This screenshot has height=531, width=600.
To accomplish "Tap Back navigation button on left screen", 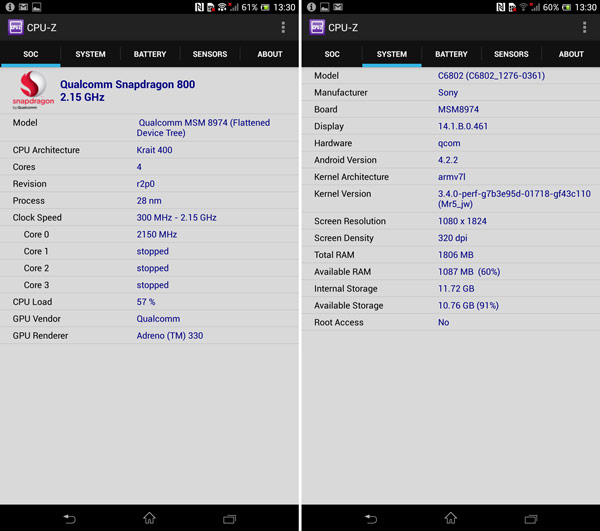I will [x=70, y=519].
